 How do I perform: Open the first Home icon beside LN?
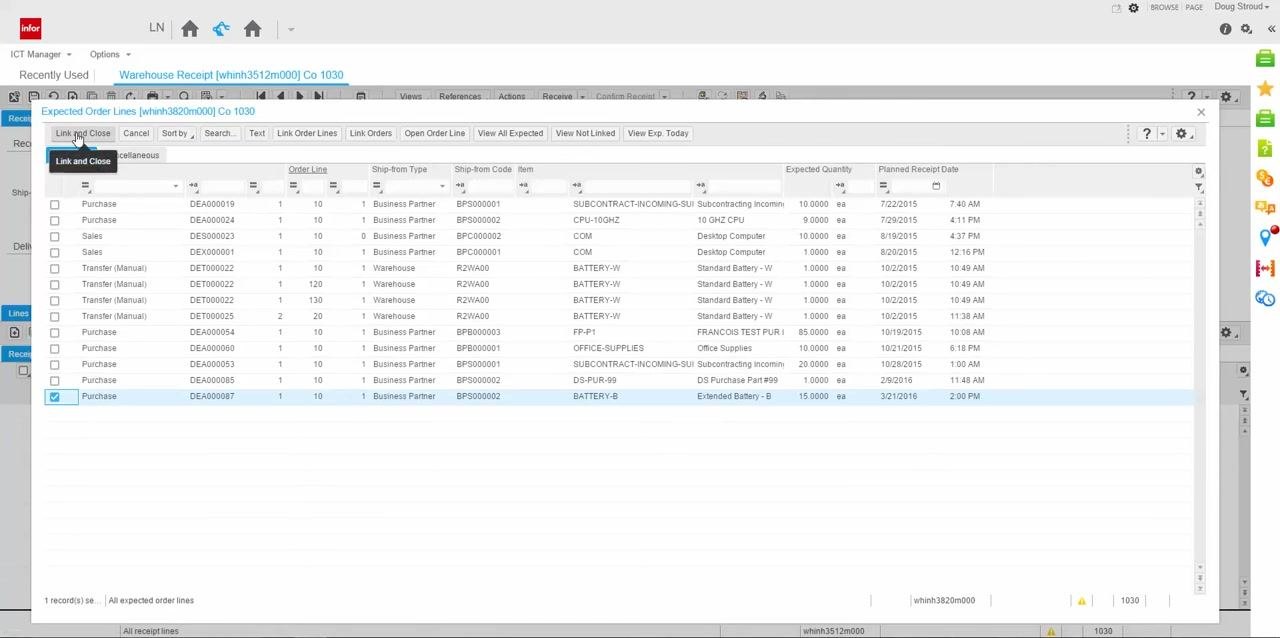click(x=190, y=29)
